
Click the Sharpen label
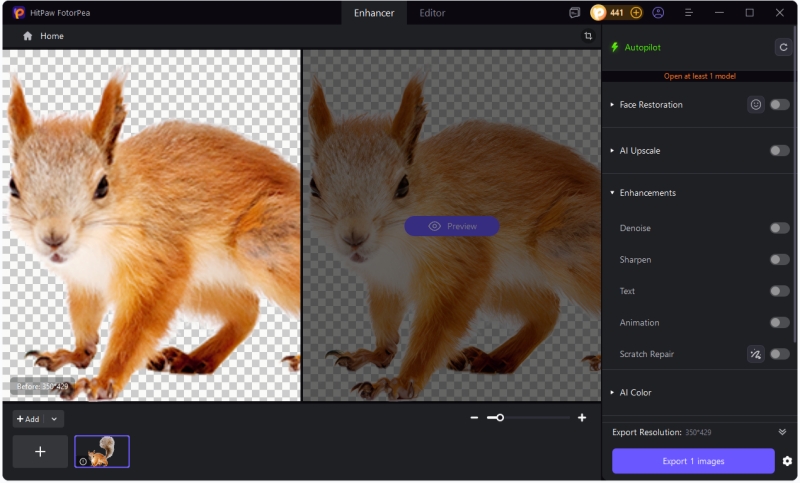(635, 260)
